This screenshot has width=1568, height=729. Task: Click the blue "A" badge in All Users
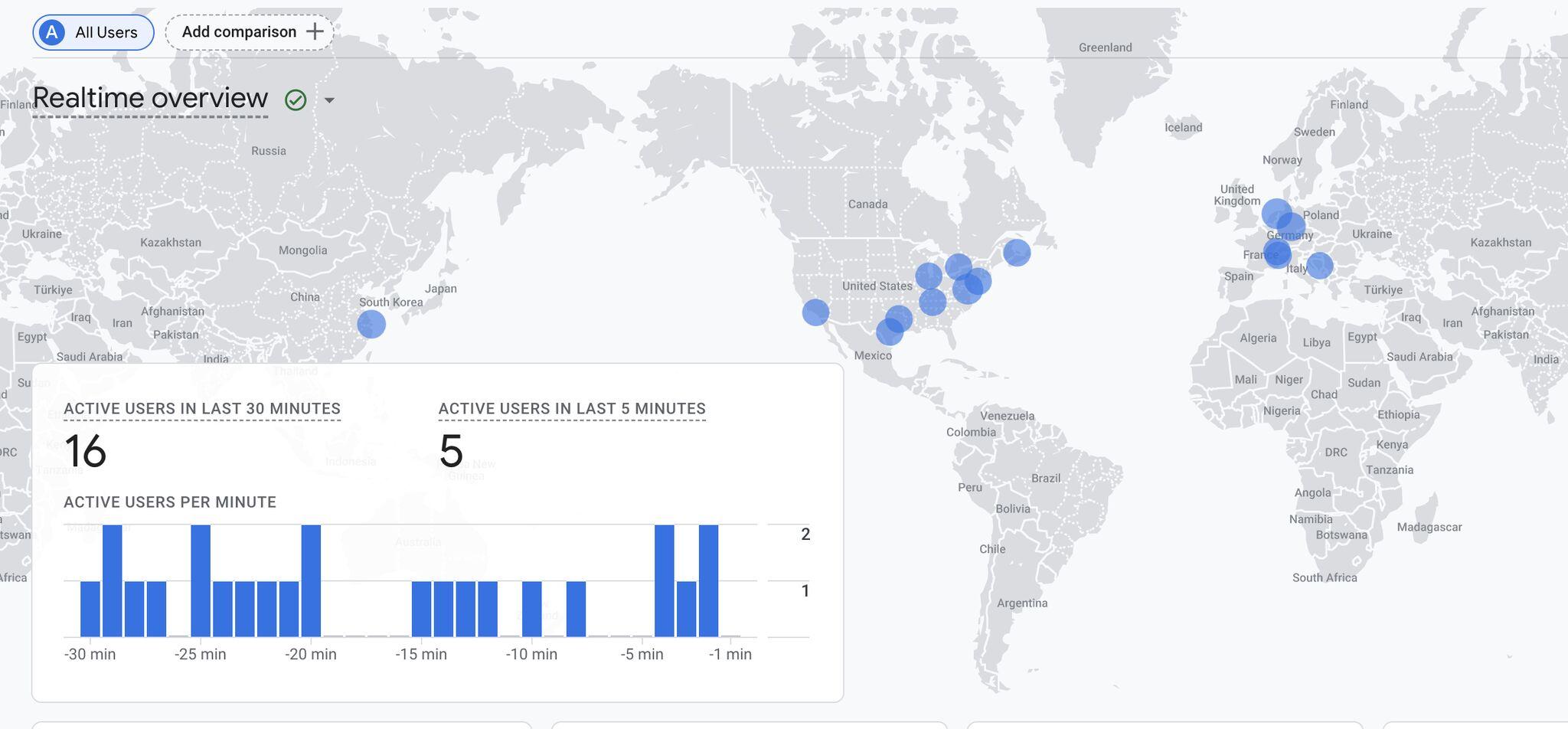click(x=51, y=32)
